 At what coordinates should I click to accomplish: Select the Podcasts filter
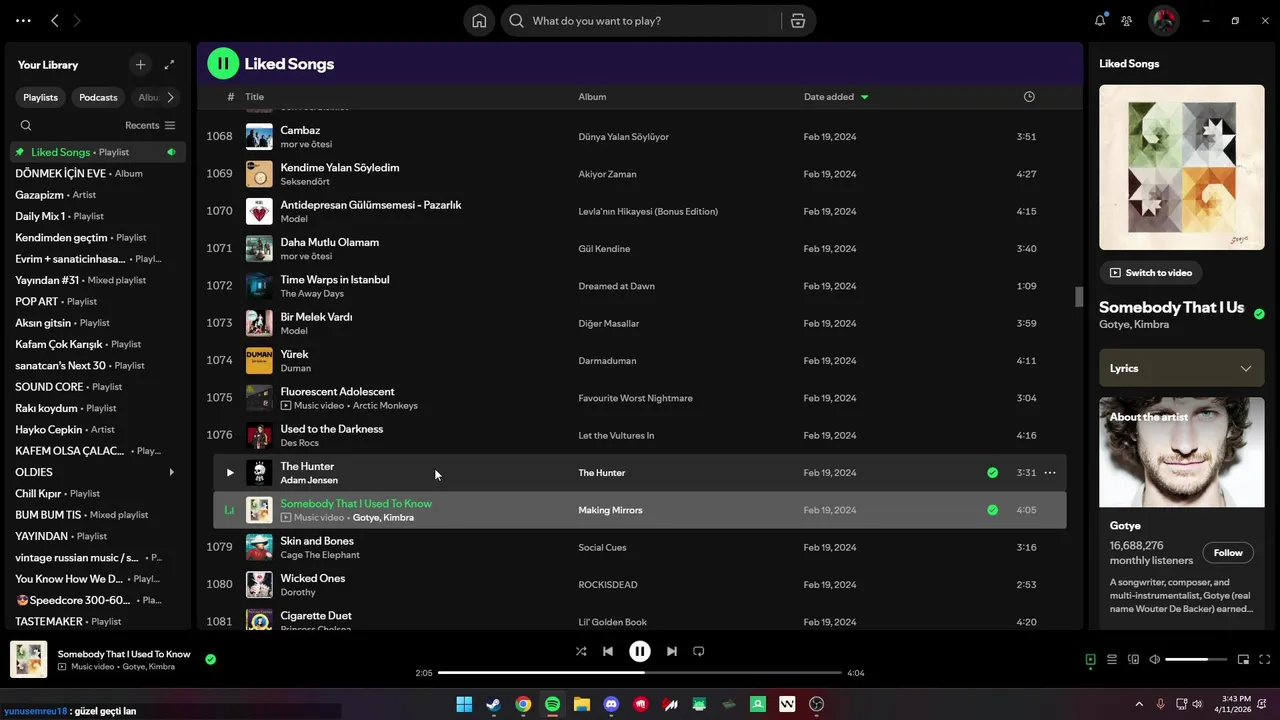98,97
